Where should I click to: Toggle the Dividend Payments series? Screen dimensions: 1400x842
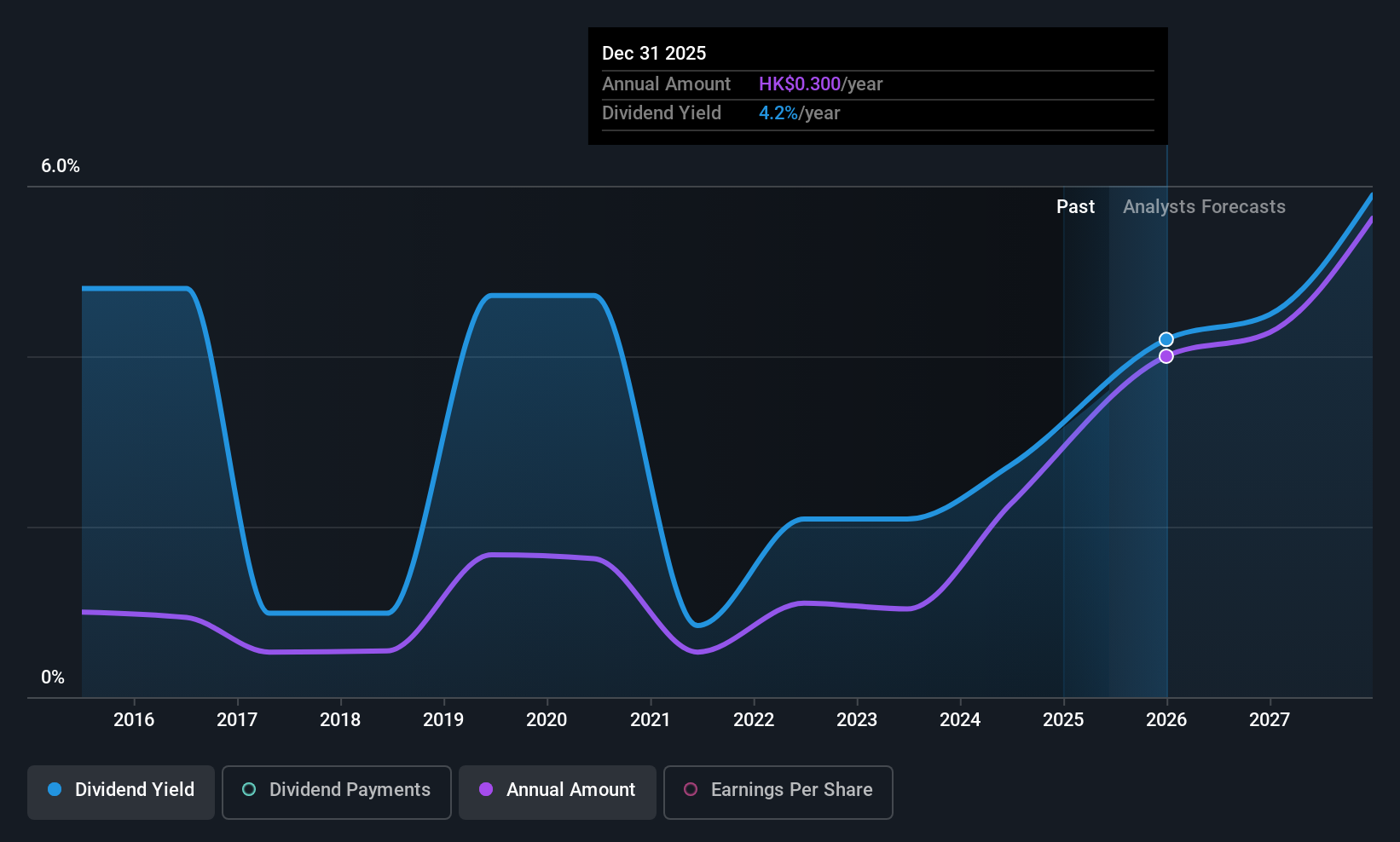(x=337, y=793)
